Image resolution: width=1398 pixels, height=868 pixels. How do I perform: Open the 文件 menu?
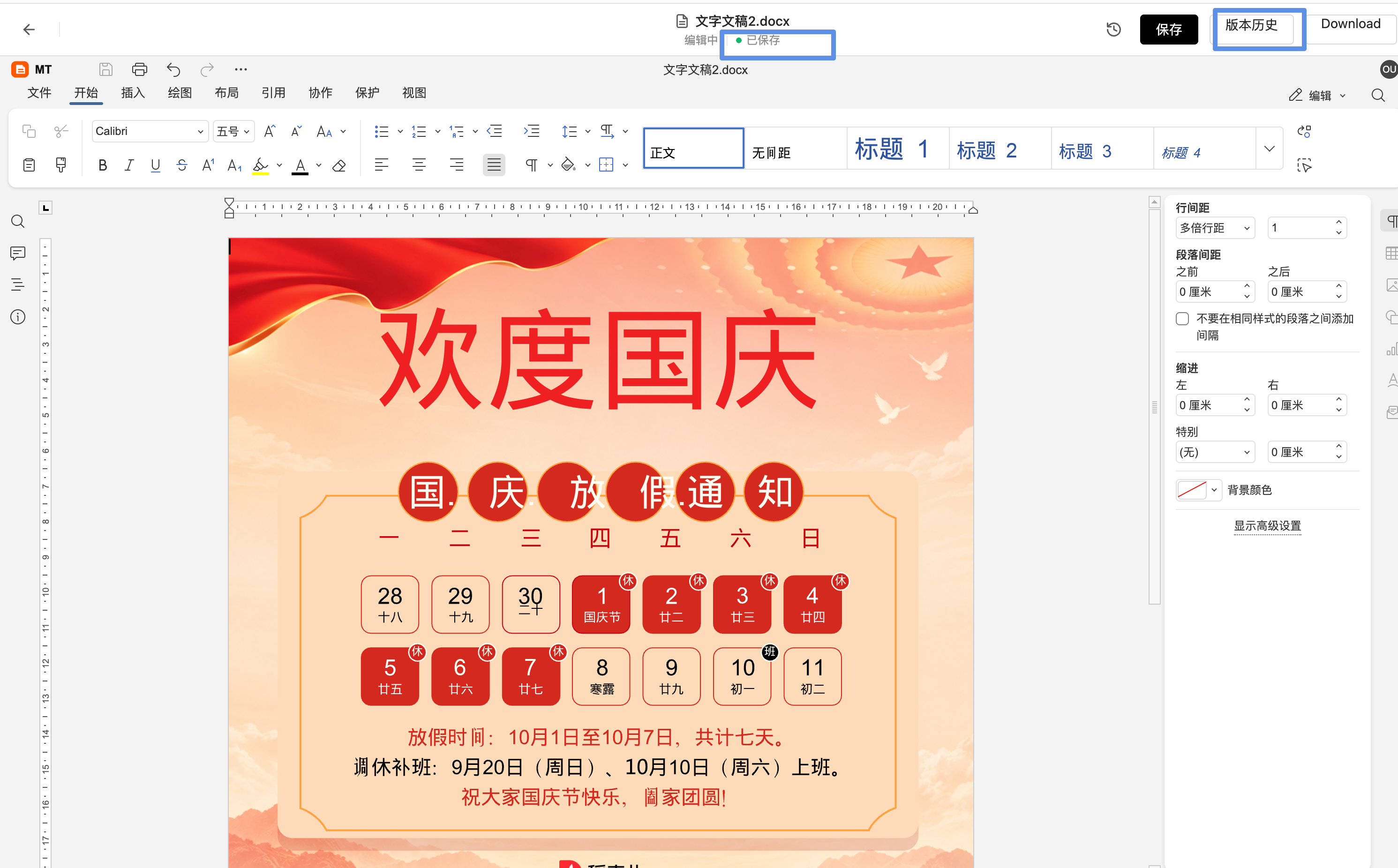pos(40,93)
